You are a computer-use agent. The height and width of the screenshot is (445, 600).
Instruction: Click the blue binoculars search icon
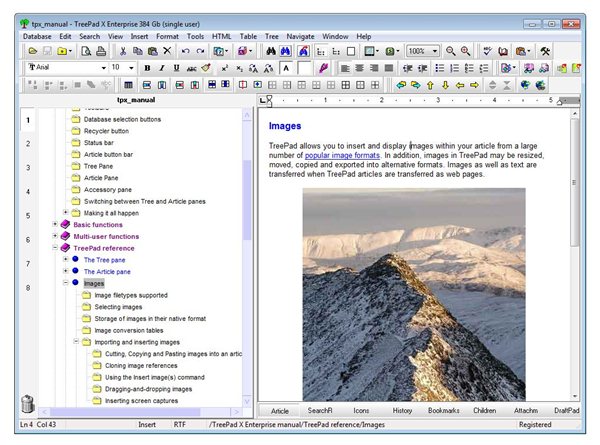coord(285,51)
